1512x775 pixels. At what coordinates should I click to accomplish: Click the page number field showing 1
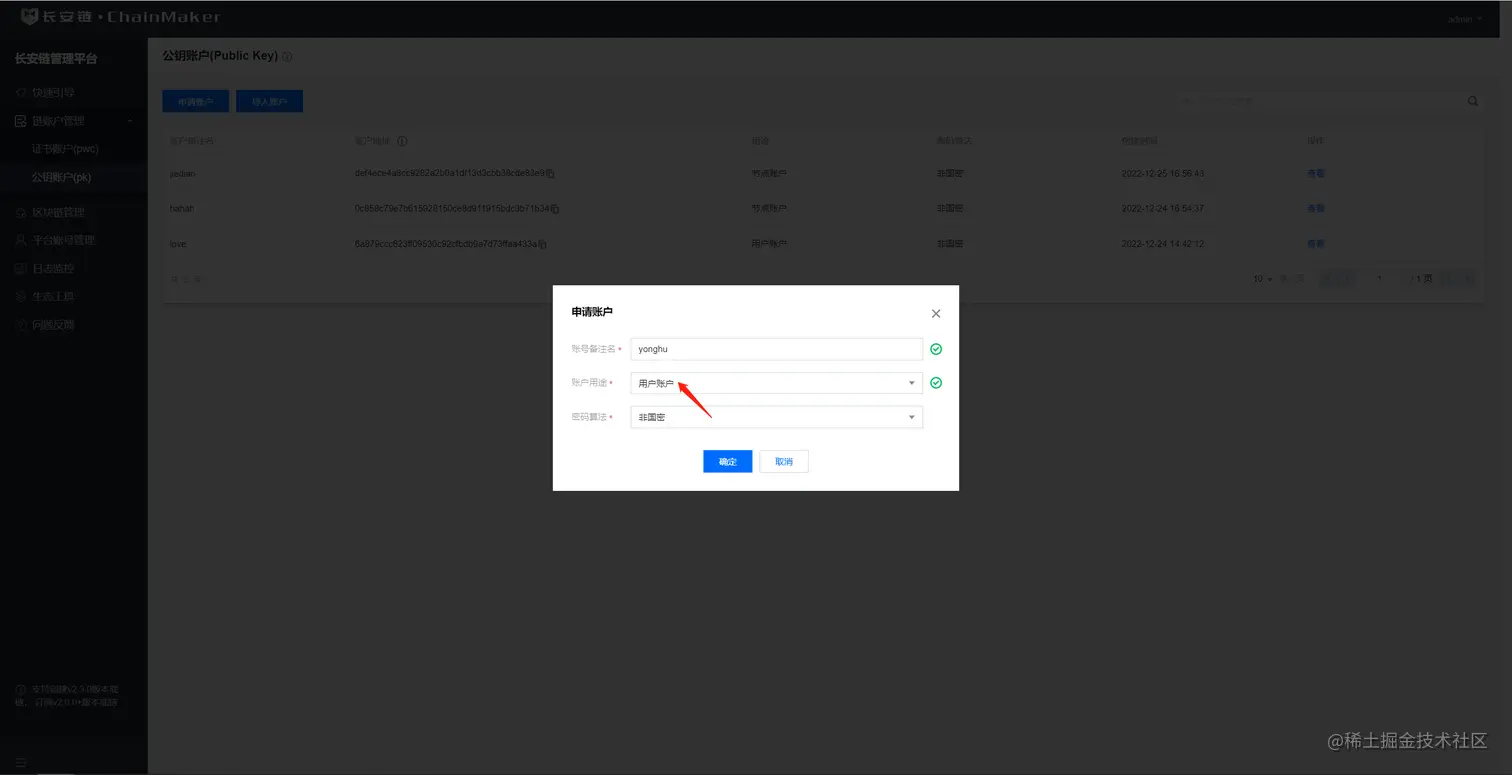[1380, 279]
